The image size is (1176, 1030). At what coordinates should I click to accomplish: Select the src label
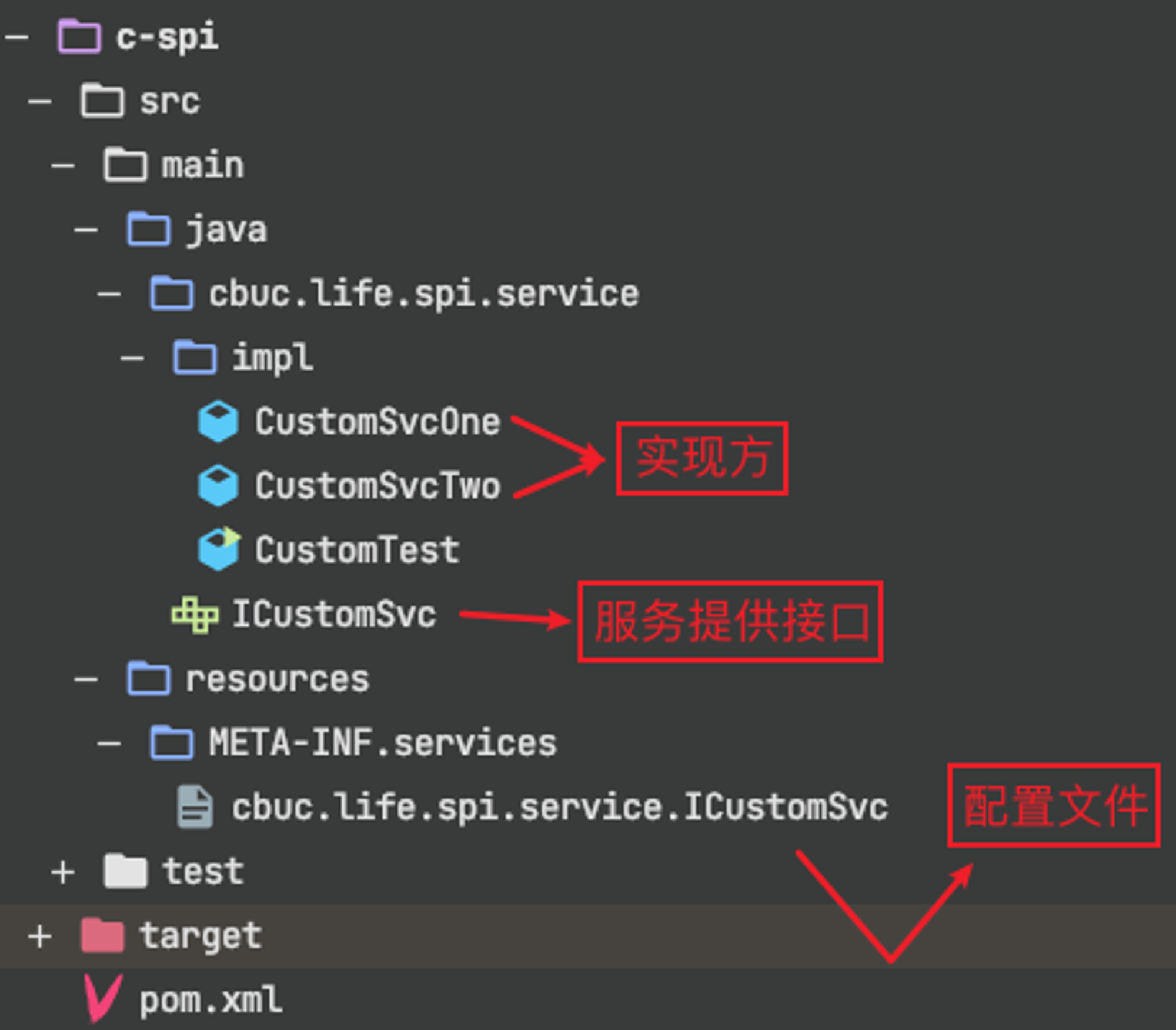tap(170, 102)
